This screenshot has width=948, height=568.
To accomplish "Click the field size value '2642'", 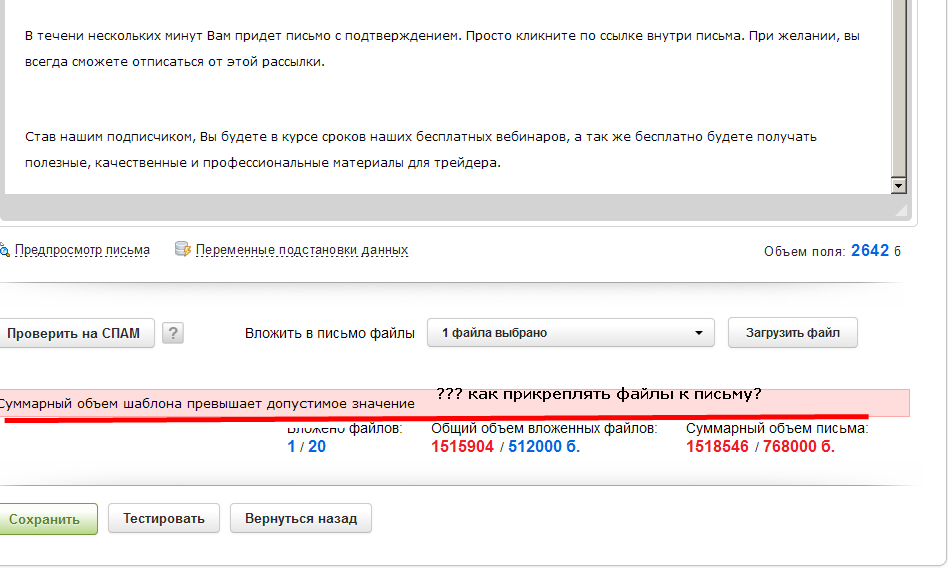I will [870, 250].
